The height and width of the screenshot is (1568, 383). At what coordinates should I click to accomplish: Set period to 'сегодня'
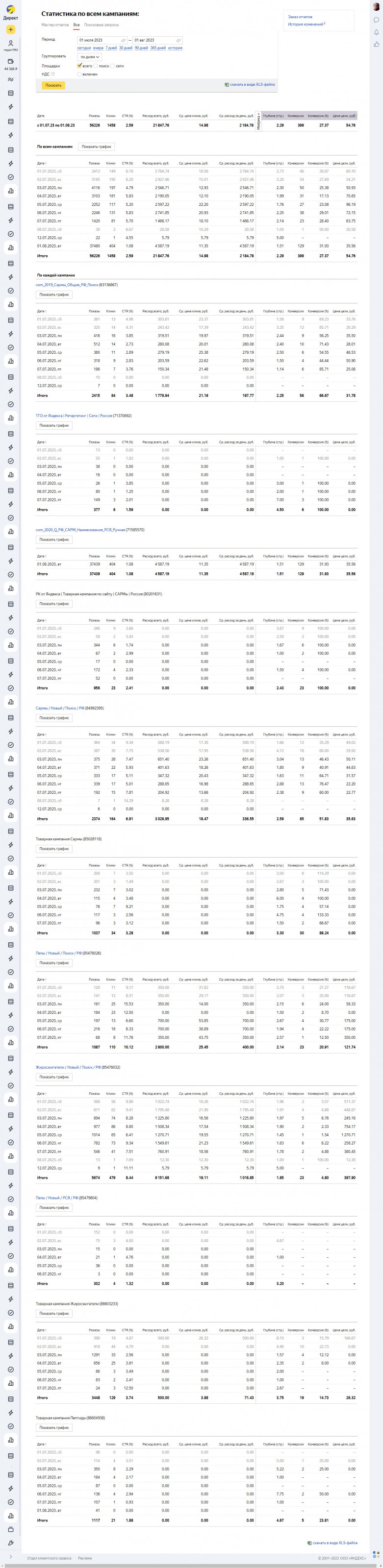tap(84, 48)
